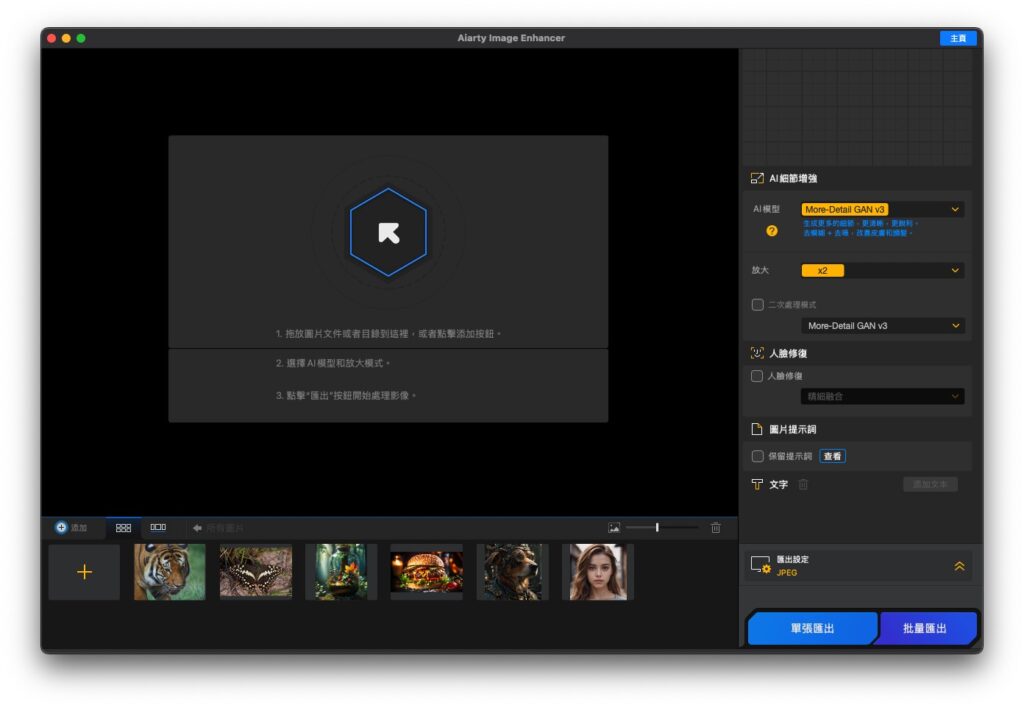Click the blue plus 添加 icon
Screen dimensions: 1024x708
[x=61, y=527]
